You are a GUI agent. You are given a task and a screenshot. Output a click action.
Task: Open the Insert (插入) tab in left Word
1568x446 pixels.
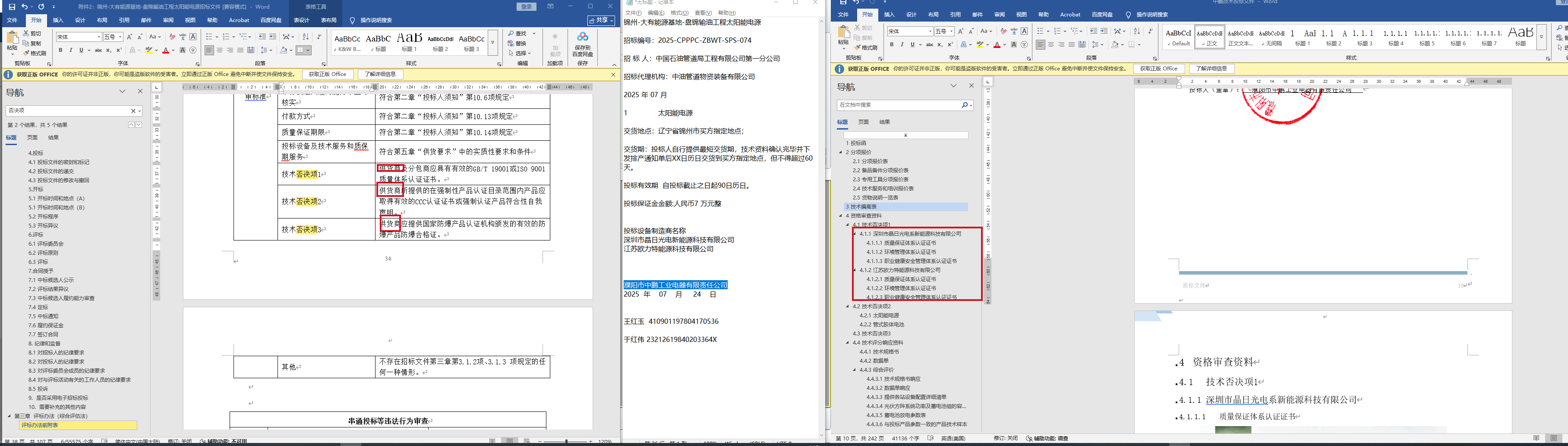click(x=58, y=20)
